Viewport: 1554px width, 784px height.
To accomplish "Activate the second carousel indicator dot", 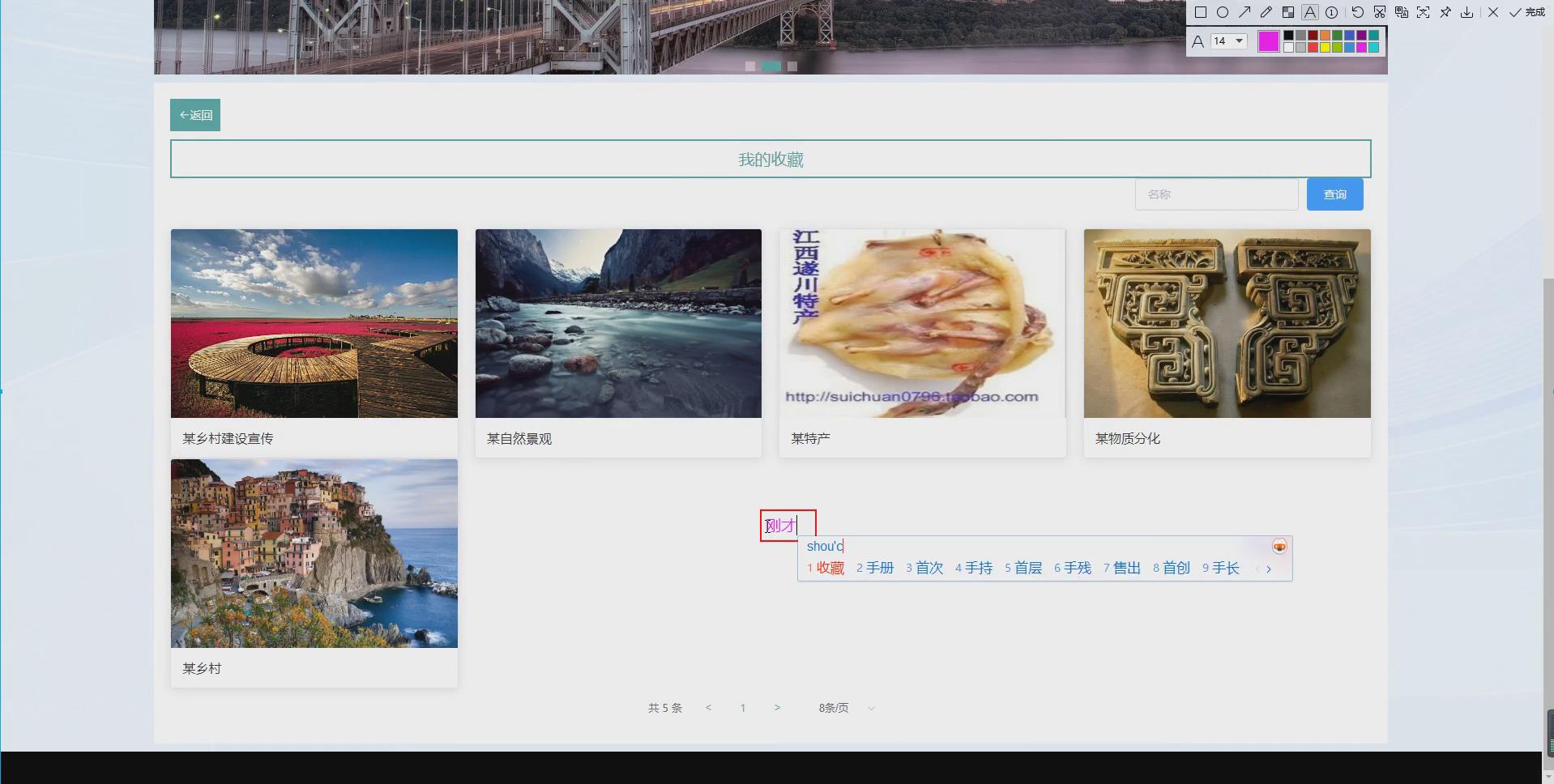I will click(x=771, y=66).
